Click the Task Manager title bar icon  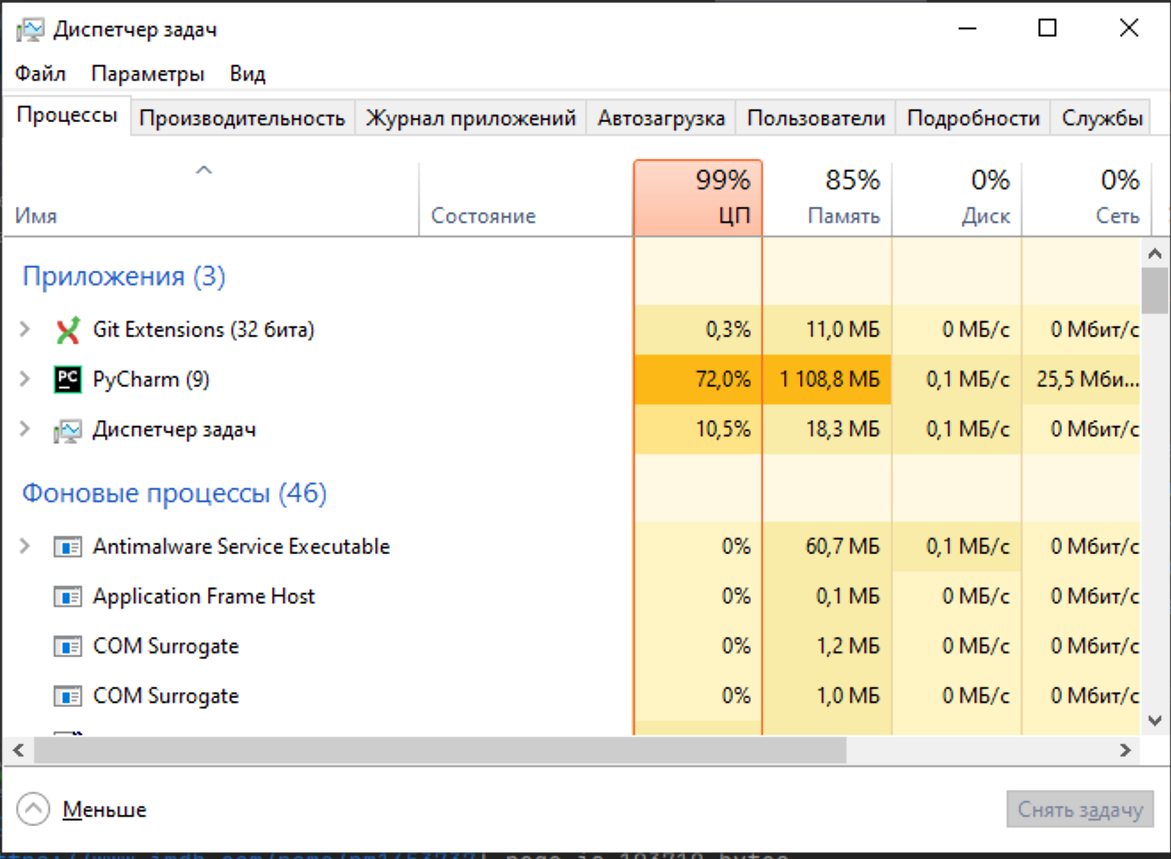click(x=30, y=30)
